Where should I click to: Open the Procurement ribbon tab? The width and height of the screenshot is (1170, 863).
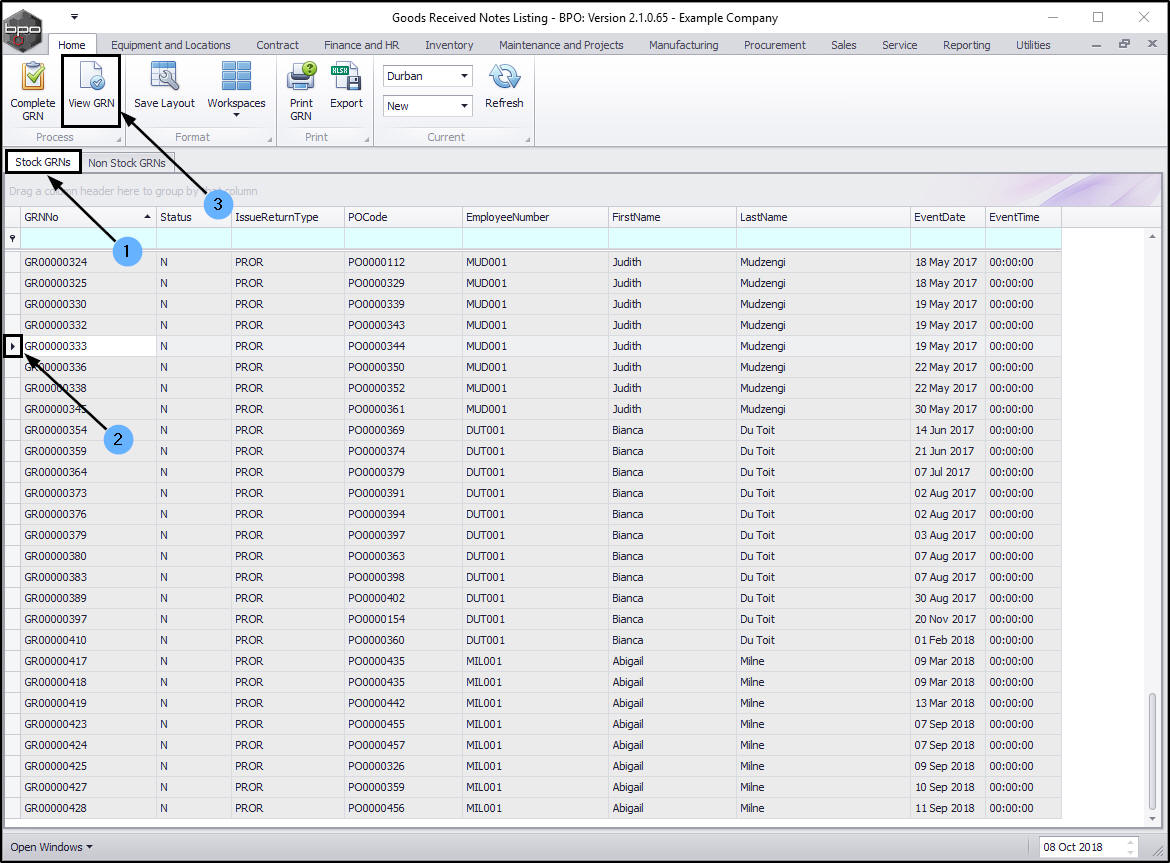(x=774, y=45)
